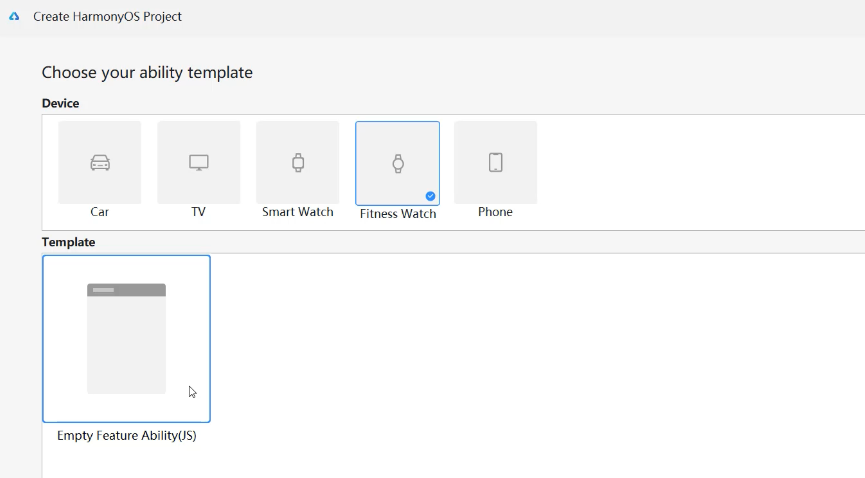Select the Empty Feature Ability(JS) template thumbnail
This screenshot has width=865, height=478.
tap(126, 339)
